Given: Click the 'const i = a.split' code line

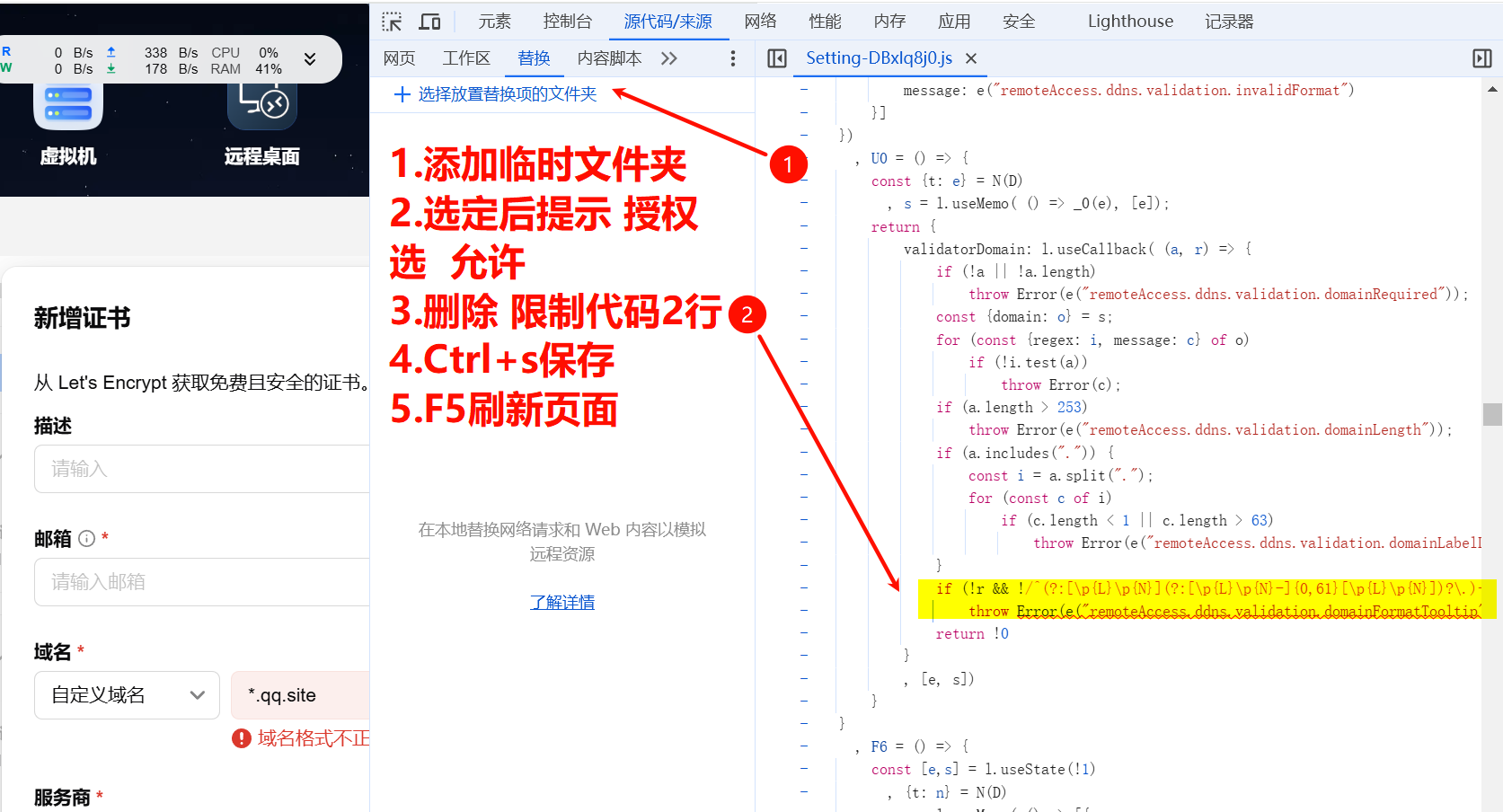Looking at the screenshot, I should [x=1060, y=475].
